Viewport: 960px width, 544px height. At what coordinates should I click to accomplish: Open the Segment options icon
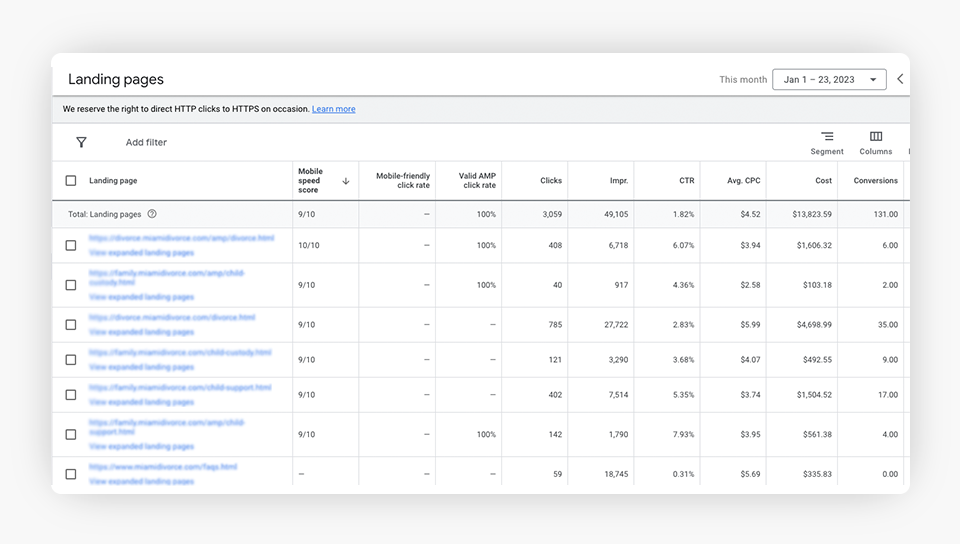[x=827, y=137]
